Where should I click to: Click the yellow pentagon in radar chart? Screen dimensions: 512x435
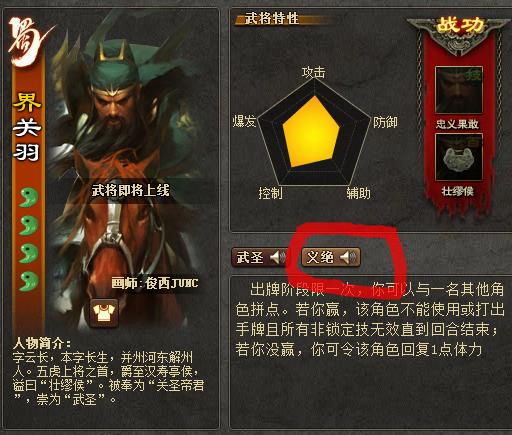[311, 132]
